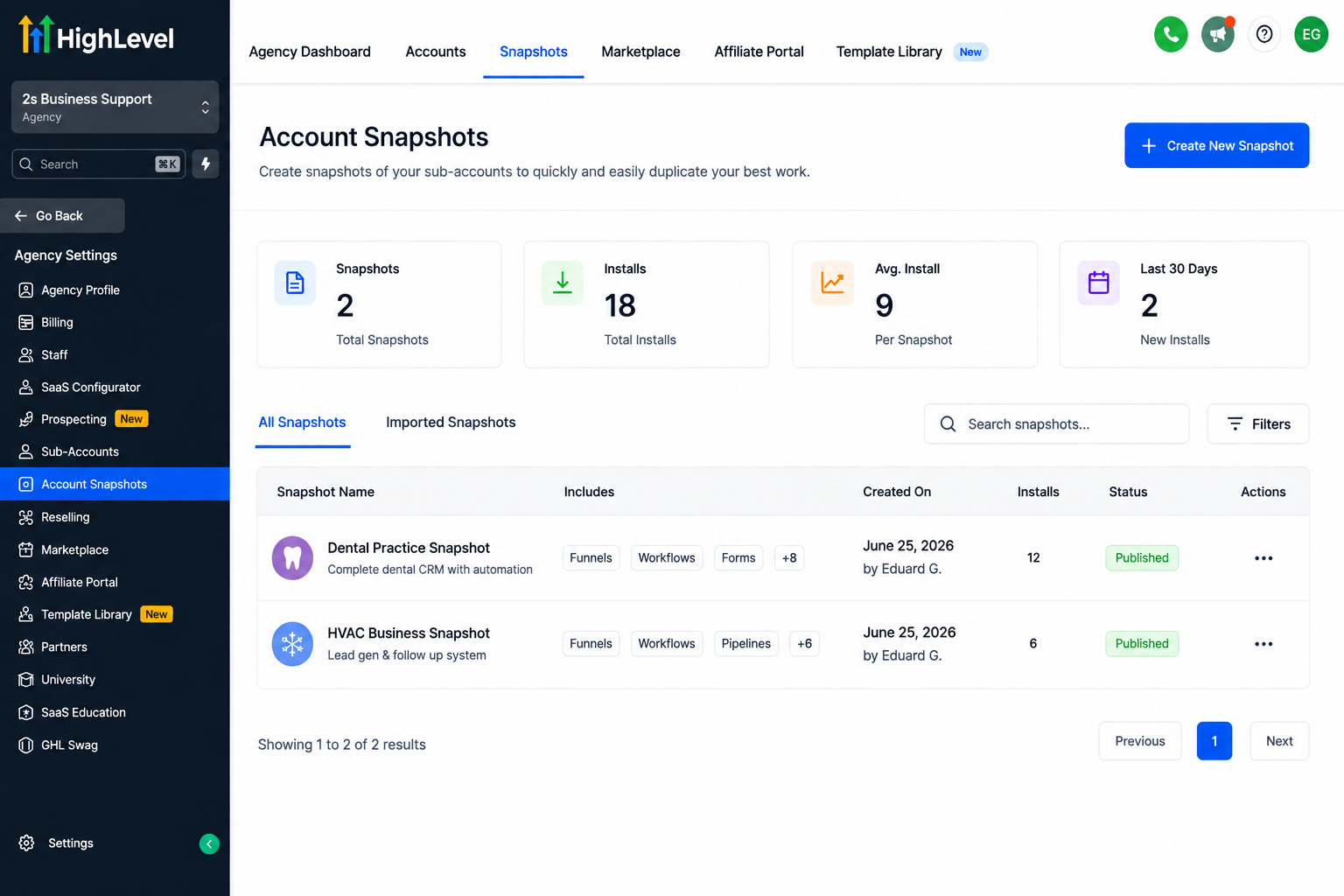Viewport: 1344px width, 896px height.
Task: Click Published status of HVAC Business Snapshot
Action: pyautogui.click(x=1141, y=643)
